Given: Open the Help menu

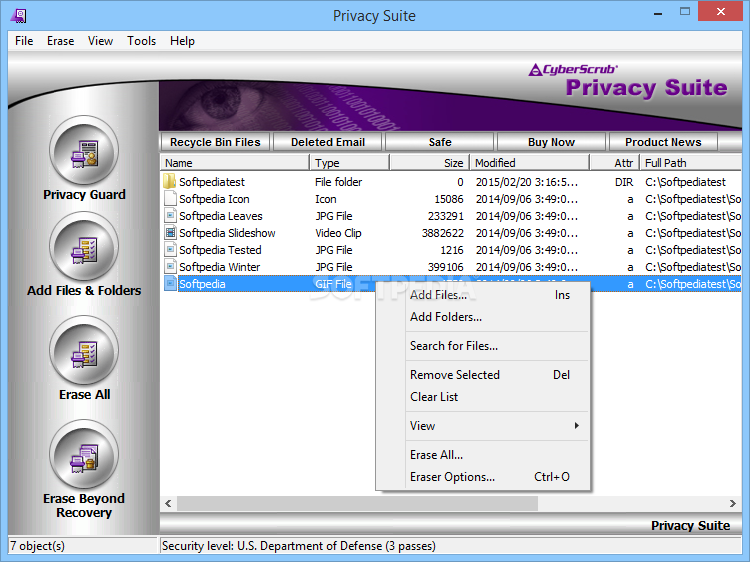Looking at the screenshot, I should click(x=182, y=41).
